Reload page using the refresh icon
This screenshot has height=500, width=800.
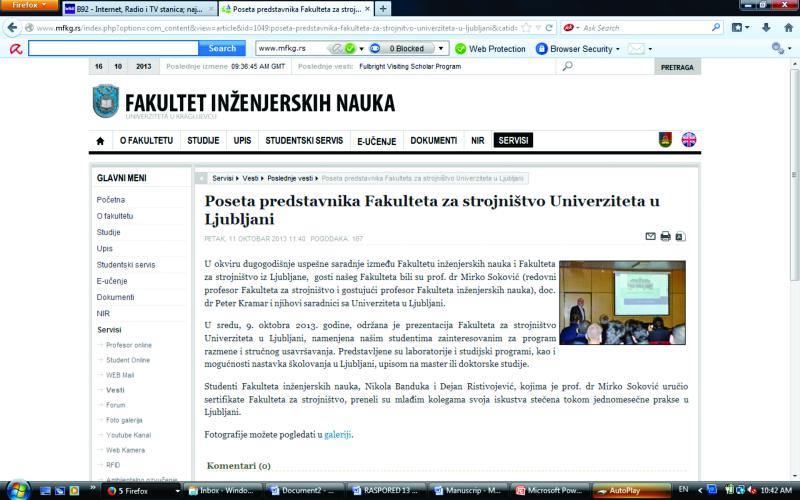(x=549, y=28)
